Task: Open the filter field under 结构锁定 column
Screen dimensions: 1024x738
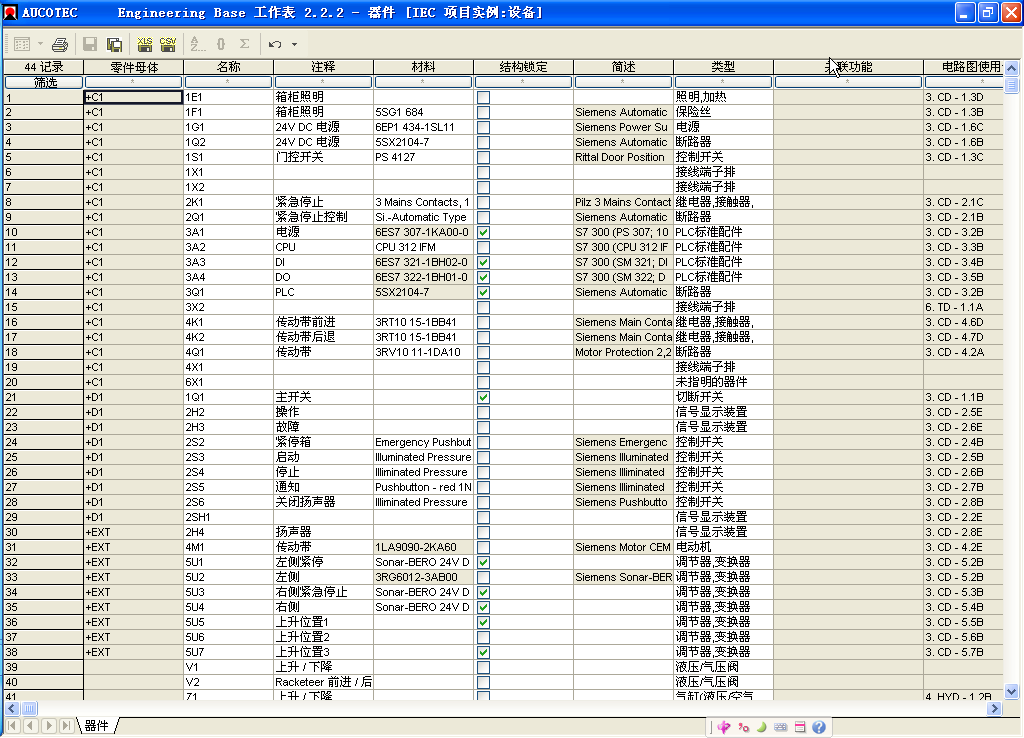Action: click(x=523, y=82)
